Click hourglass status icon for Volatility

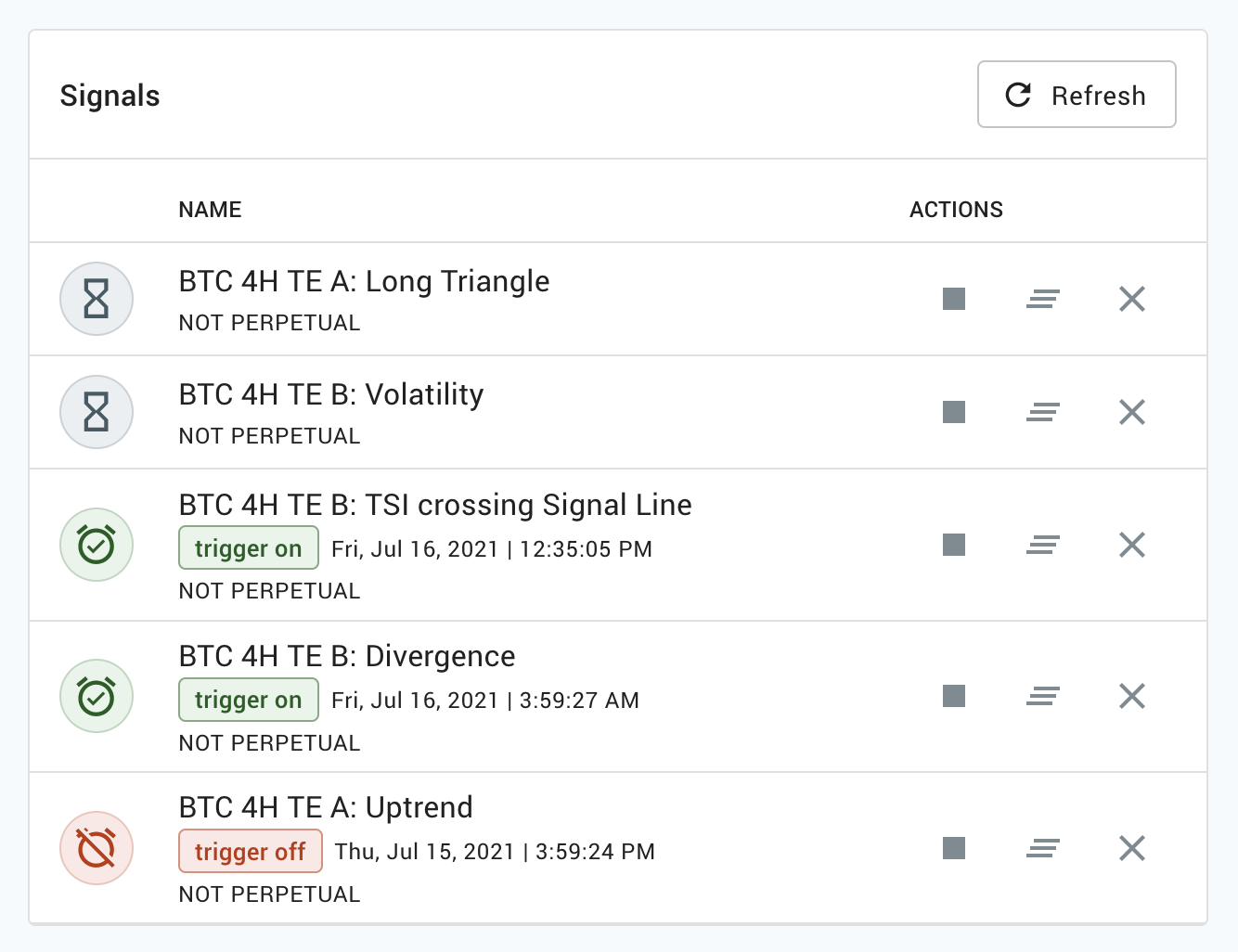tap(97, 412)
